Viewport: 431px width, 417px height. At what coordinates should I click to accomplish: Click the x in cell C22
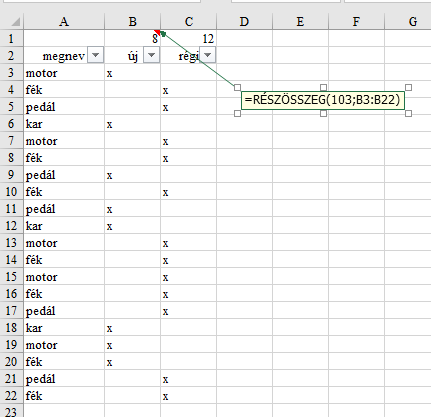coord(165,397)
